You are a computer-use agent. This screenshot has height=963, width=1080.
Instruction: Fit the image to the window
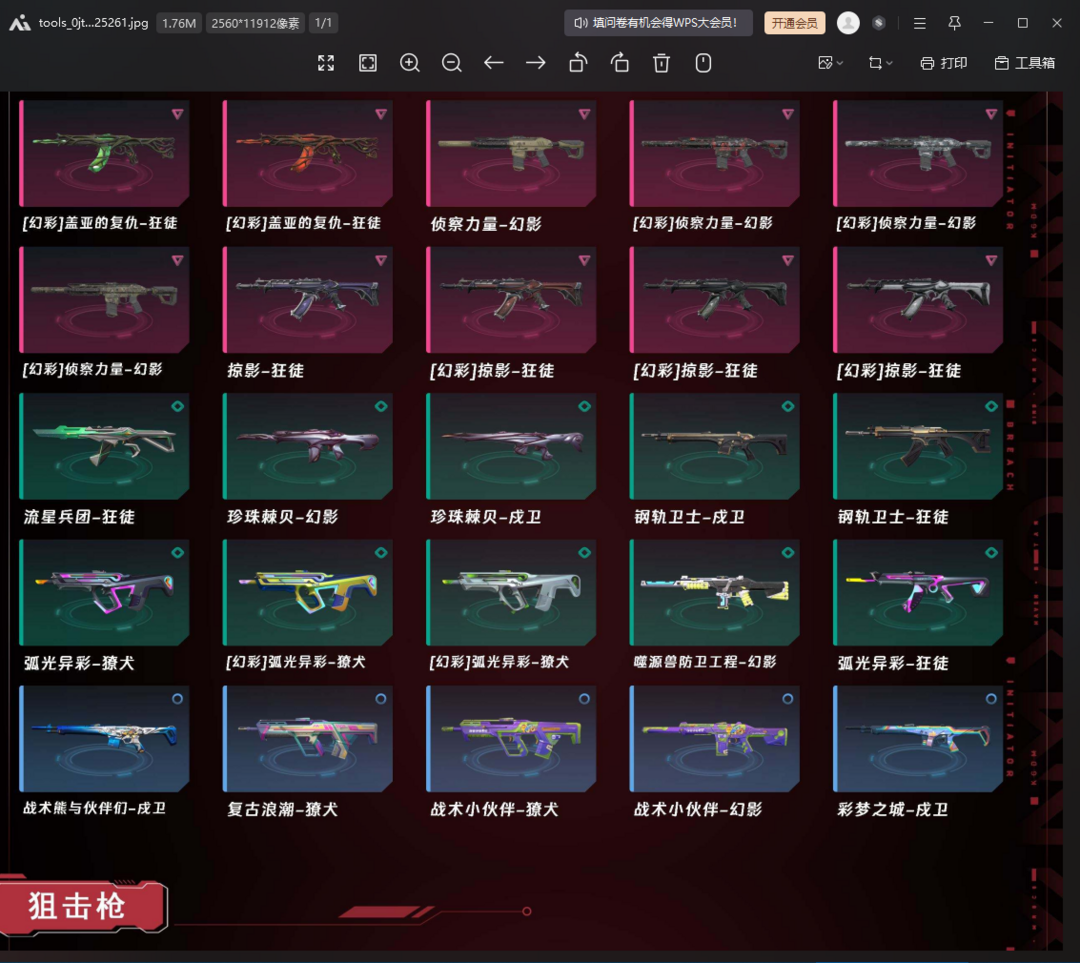(368, 63)
